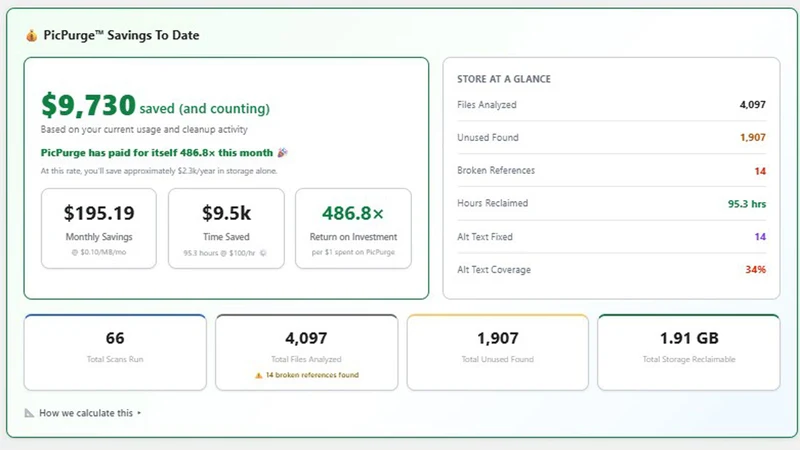800x450 pixels.
Task: Click the ruler icon beside 'How we calculate this'
Action: pos(30,413)
